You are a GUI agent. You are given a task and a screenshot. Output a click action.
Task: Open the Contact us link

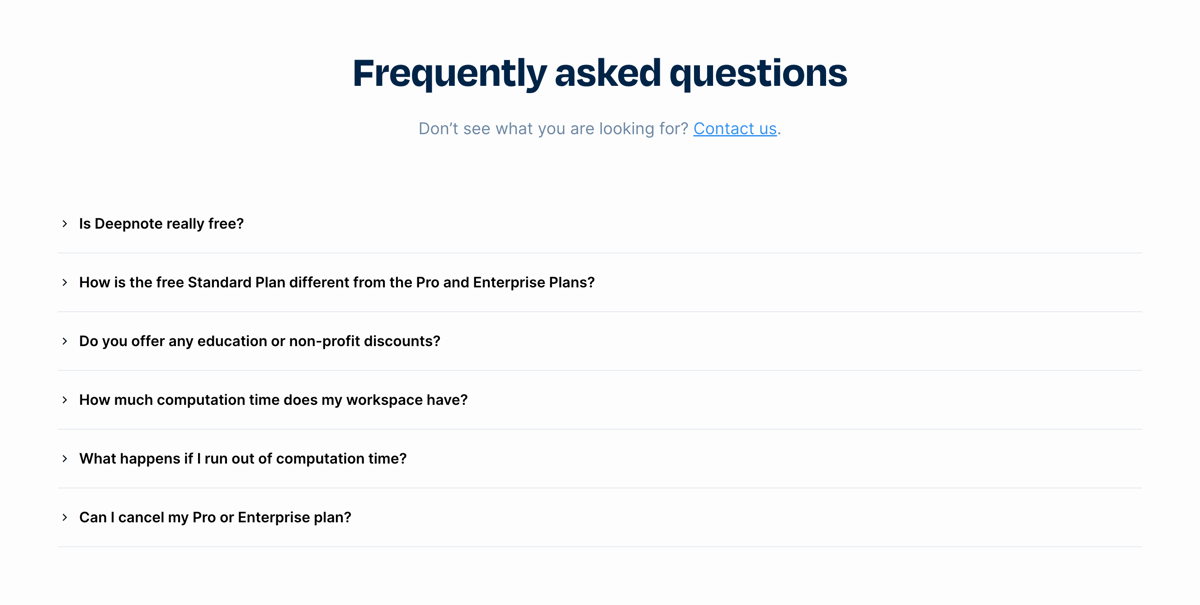click(735, 128)
